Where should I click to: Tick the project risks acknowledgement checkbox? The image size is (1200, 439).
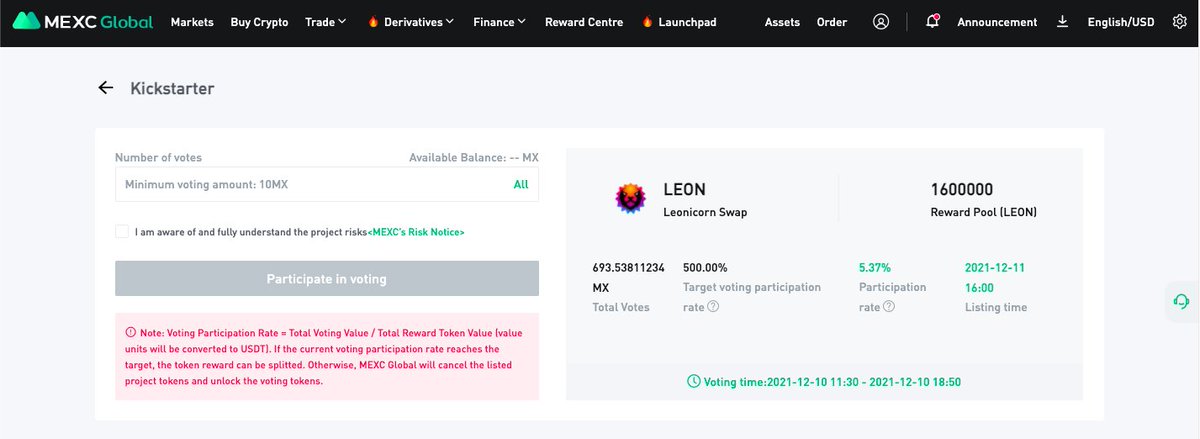pos(122,232)
